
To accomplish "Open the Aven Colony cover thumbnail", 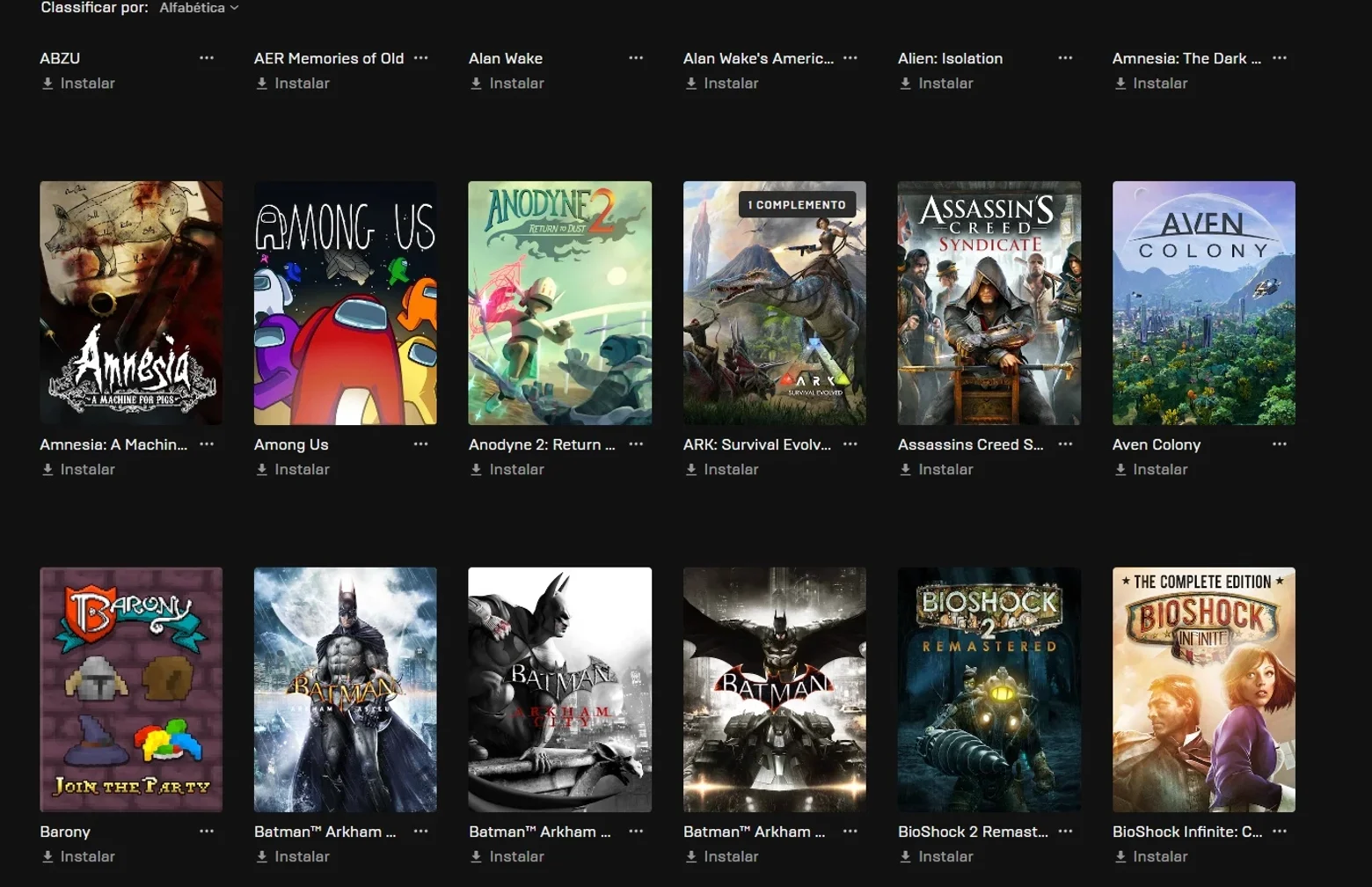I will point(1204,304).
